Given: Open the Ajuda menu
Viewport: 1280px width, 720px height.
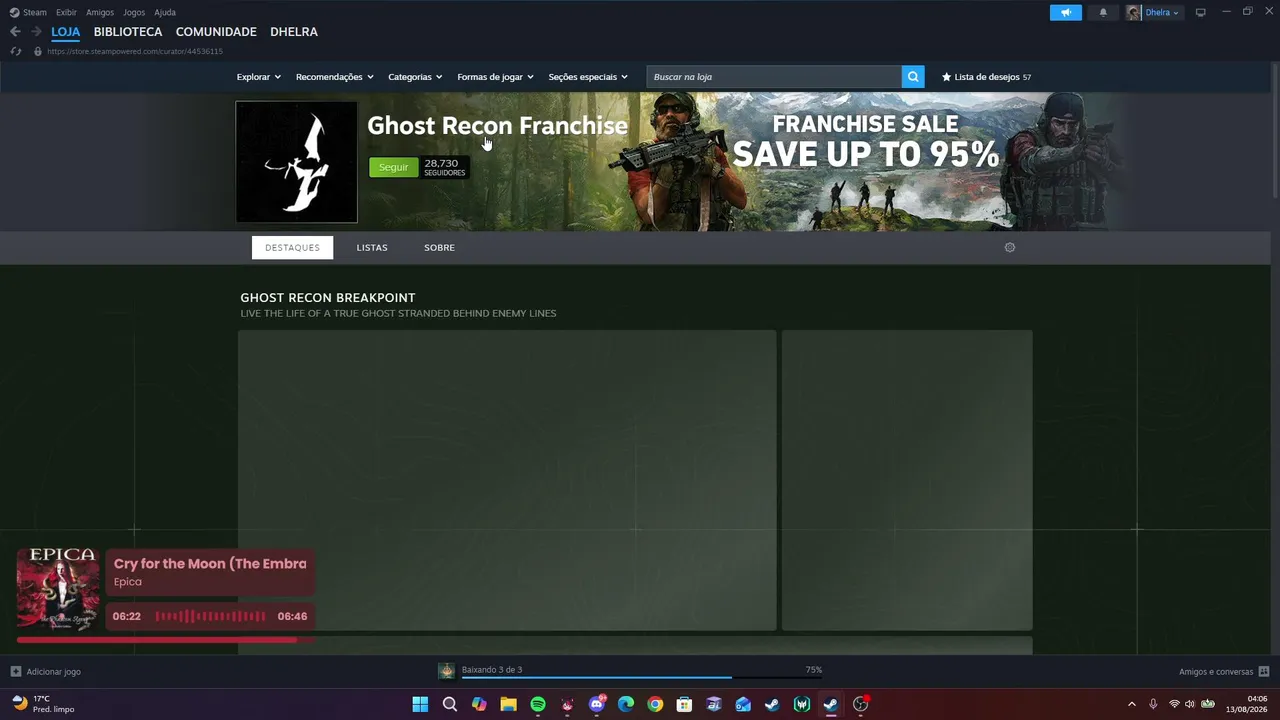Looking at the screenshot, I should click(165, 13).
